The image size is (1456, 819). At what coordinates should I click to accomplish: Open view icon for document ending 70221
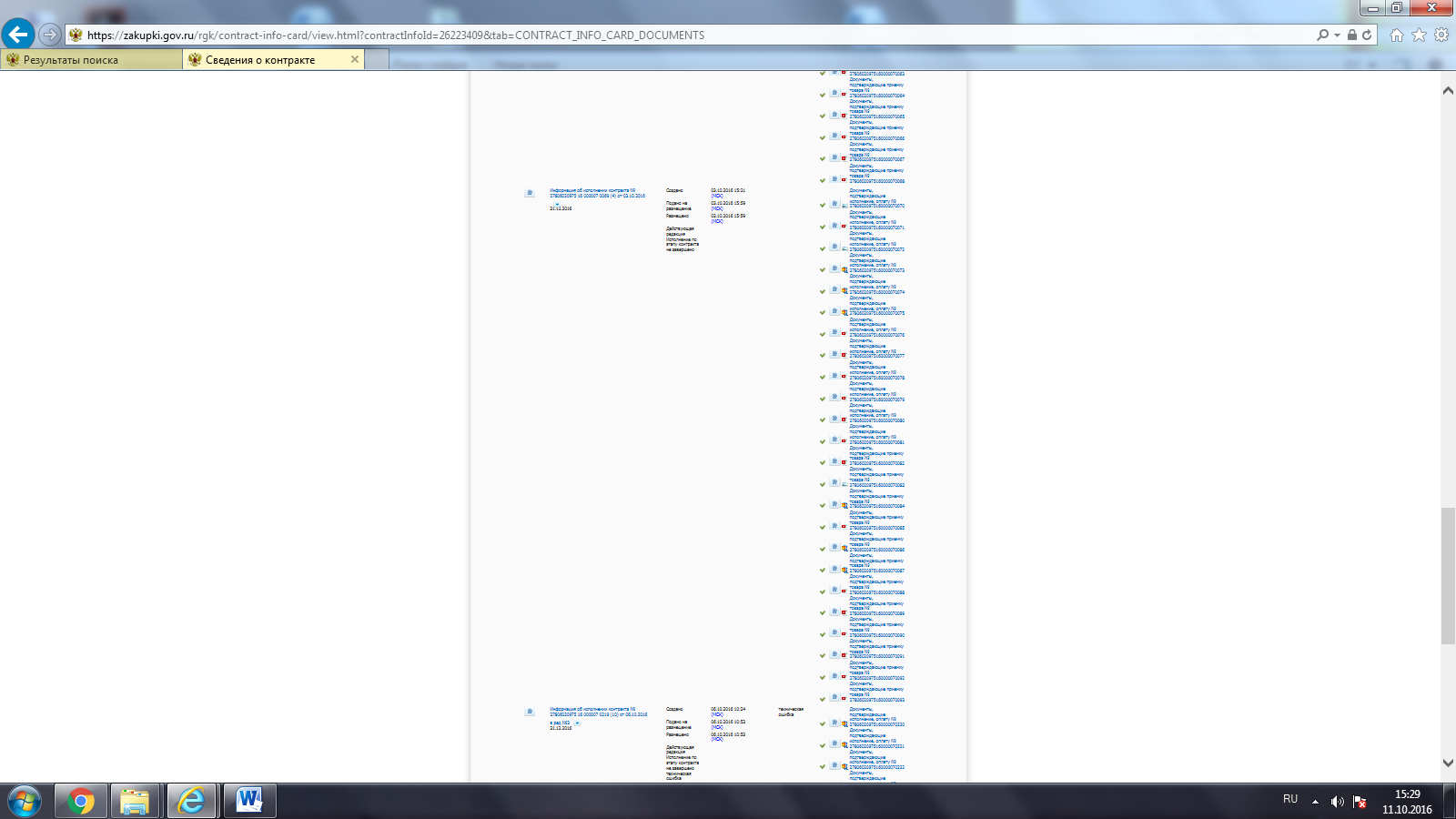[834, 744]
